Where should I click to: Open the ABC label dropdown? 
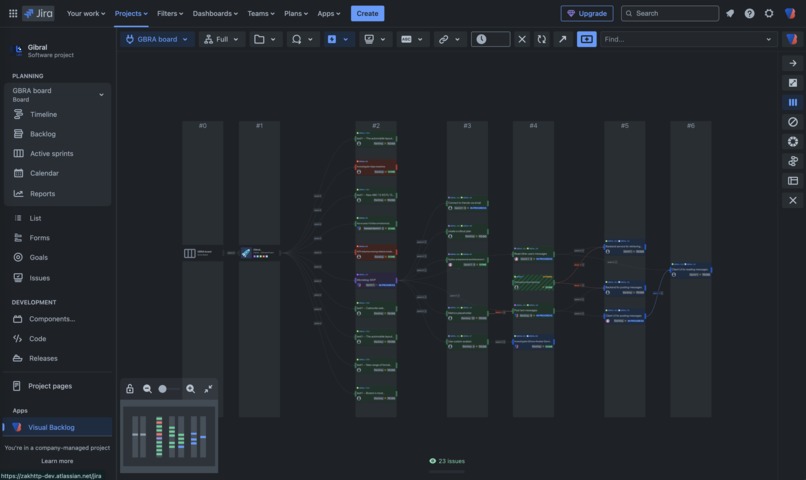[x=411, y=39]
